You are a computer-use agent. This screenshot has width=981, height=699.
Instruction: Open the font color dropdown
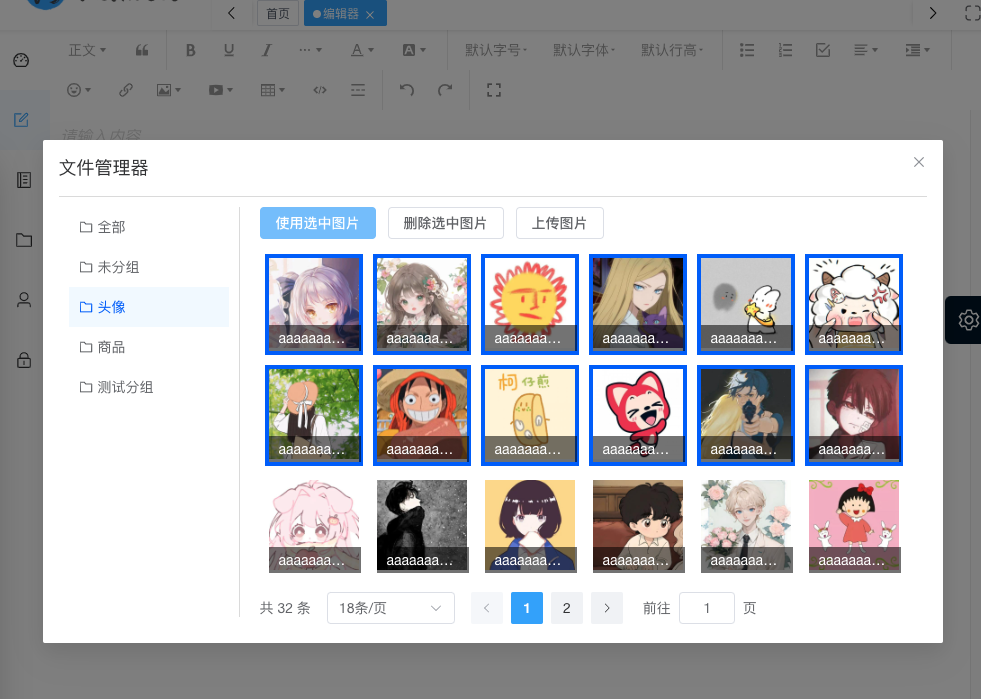click(x=362, y=50)
